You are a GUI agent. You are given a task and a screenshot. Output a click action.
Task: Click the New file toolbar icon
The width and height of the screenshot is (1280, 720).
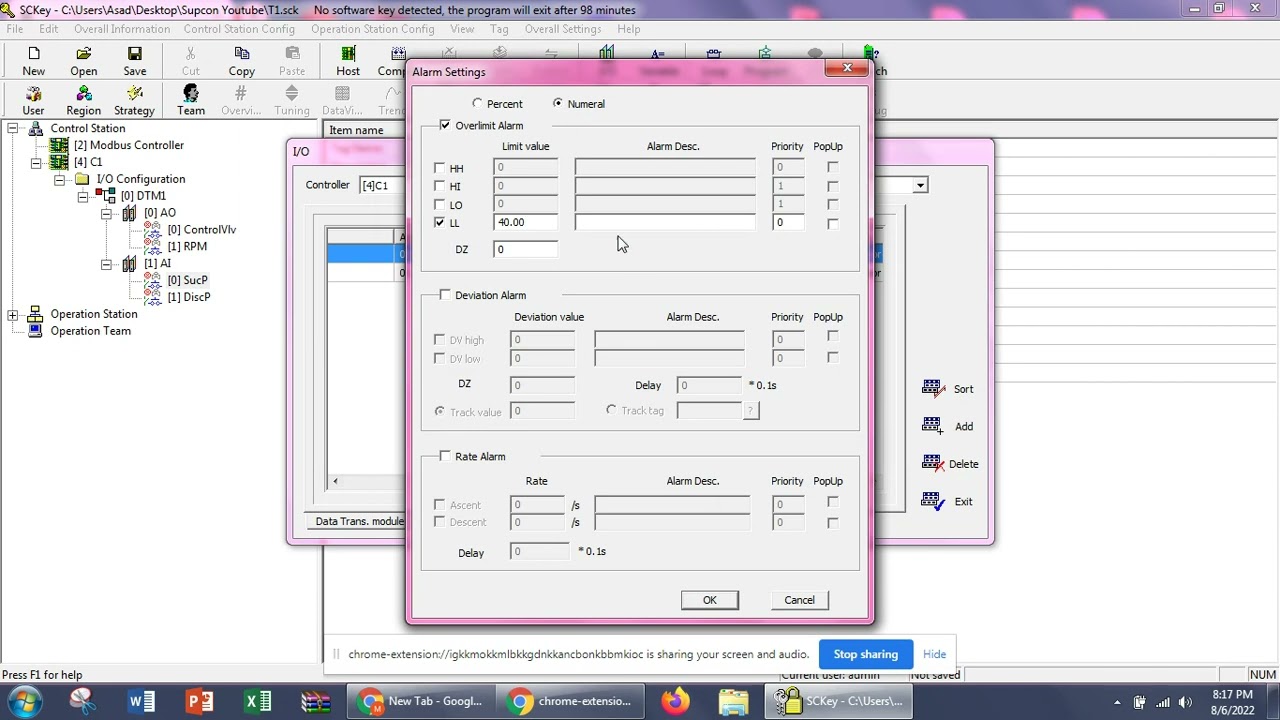click(33, 61)
